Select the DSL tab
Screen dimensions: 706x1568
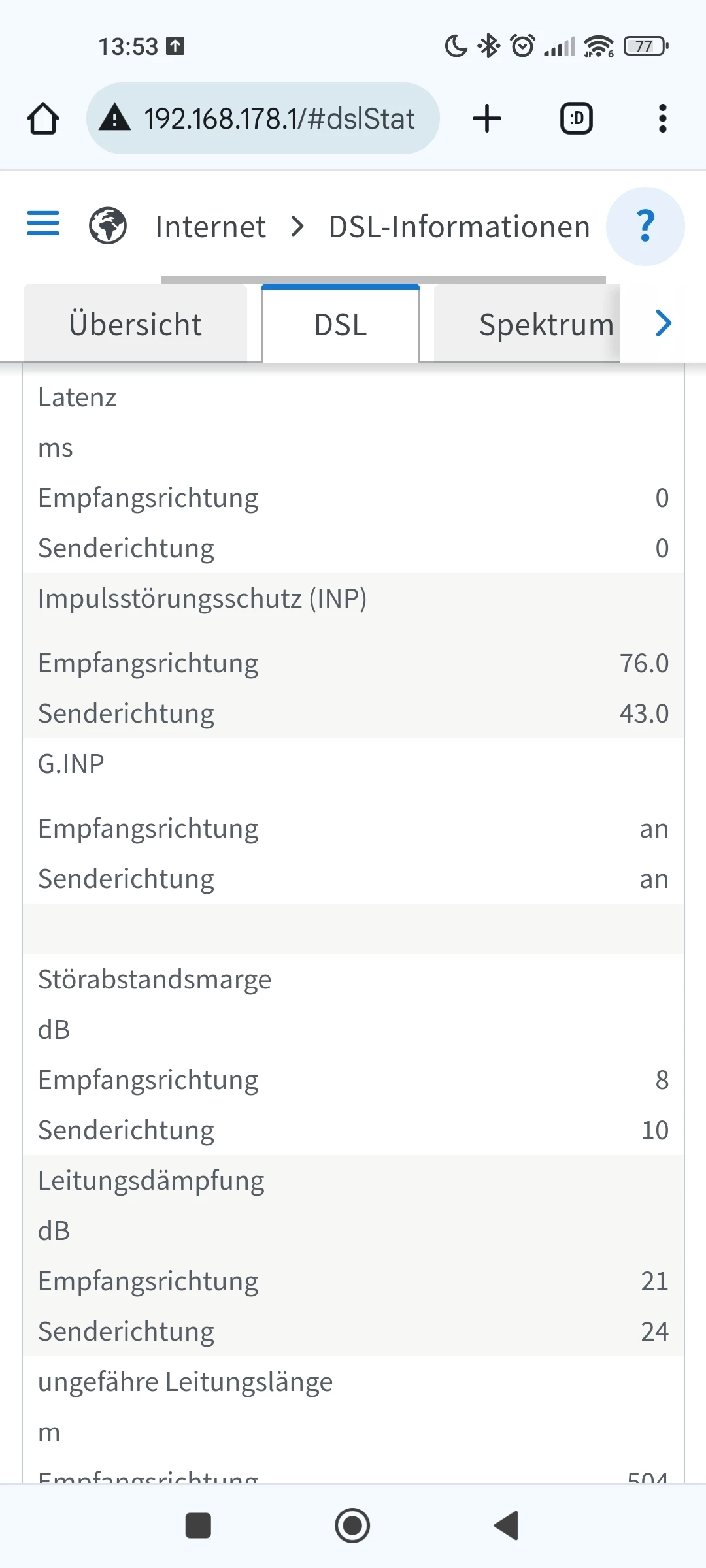(x=341, y=325)
